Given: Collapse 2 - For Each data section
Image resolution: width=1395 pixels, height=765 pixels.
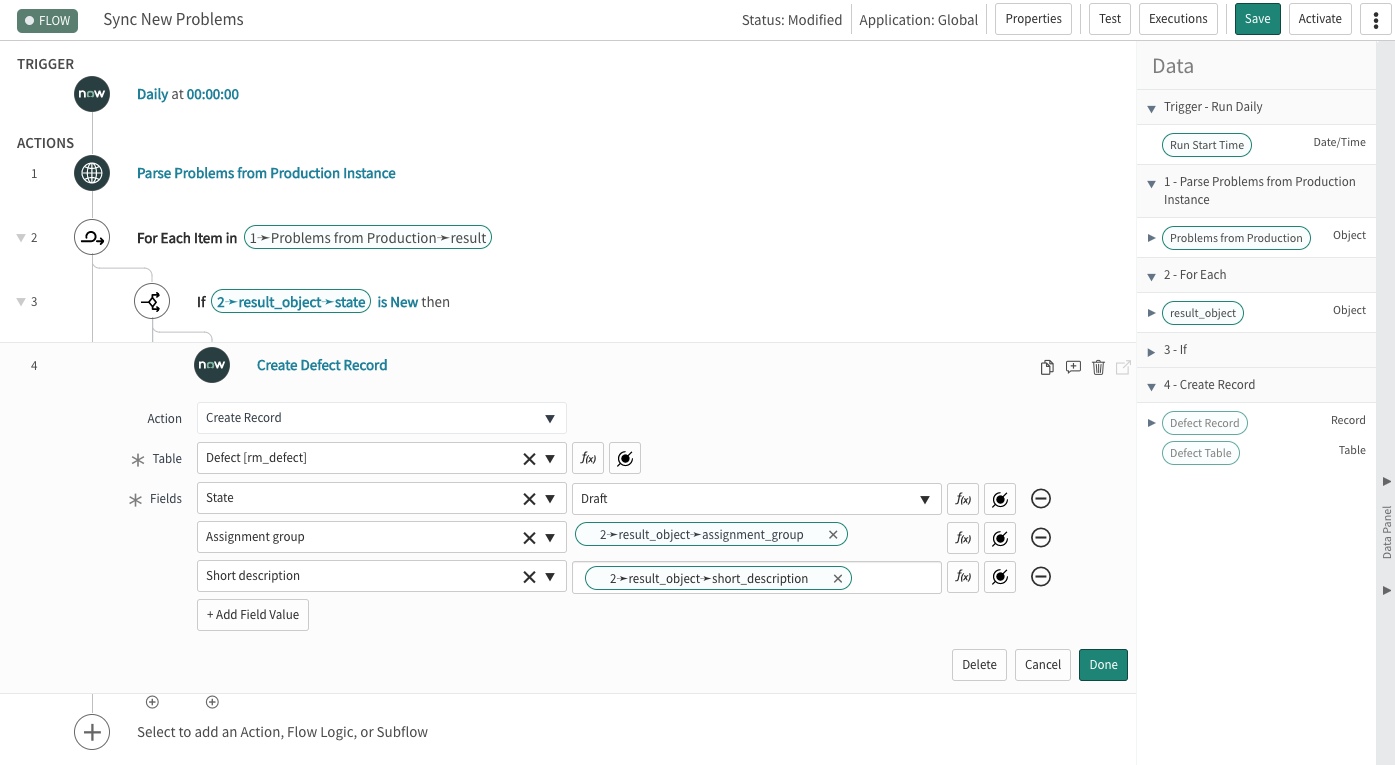Looking at the screenshot, I should coord(1152,277).
